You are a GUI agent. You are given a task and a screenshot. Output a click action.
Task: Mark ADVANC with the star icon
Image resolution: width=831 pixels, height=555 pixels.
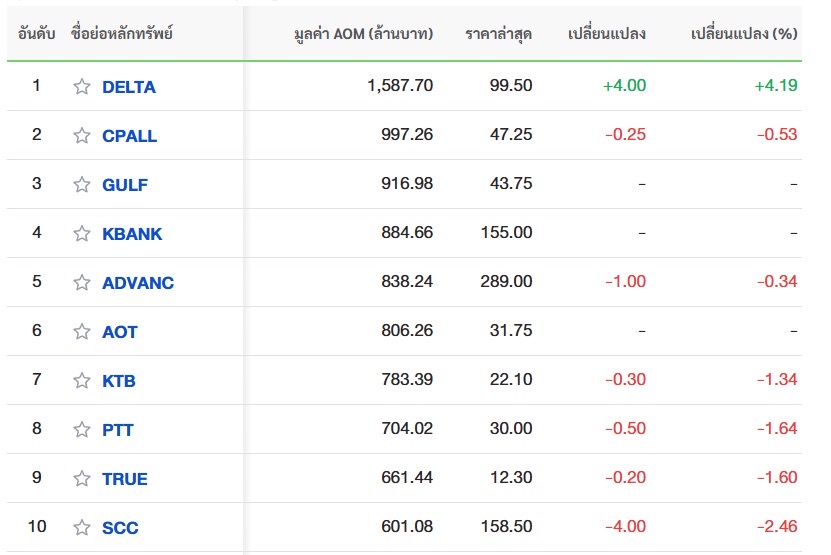(x=82, y=283)
